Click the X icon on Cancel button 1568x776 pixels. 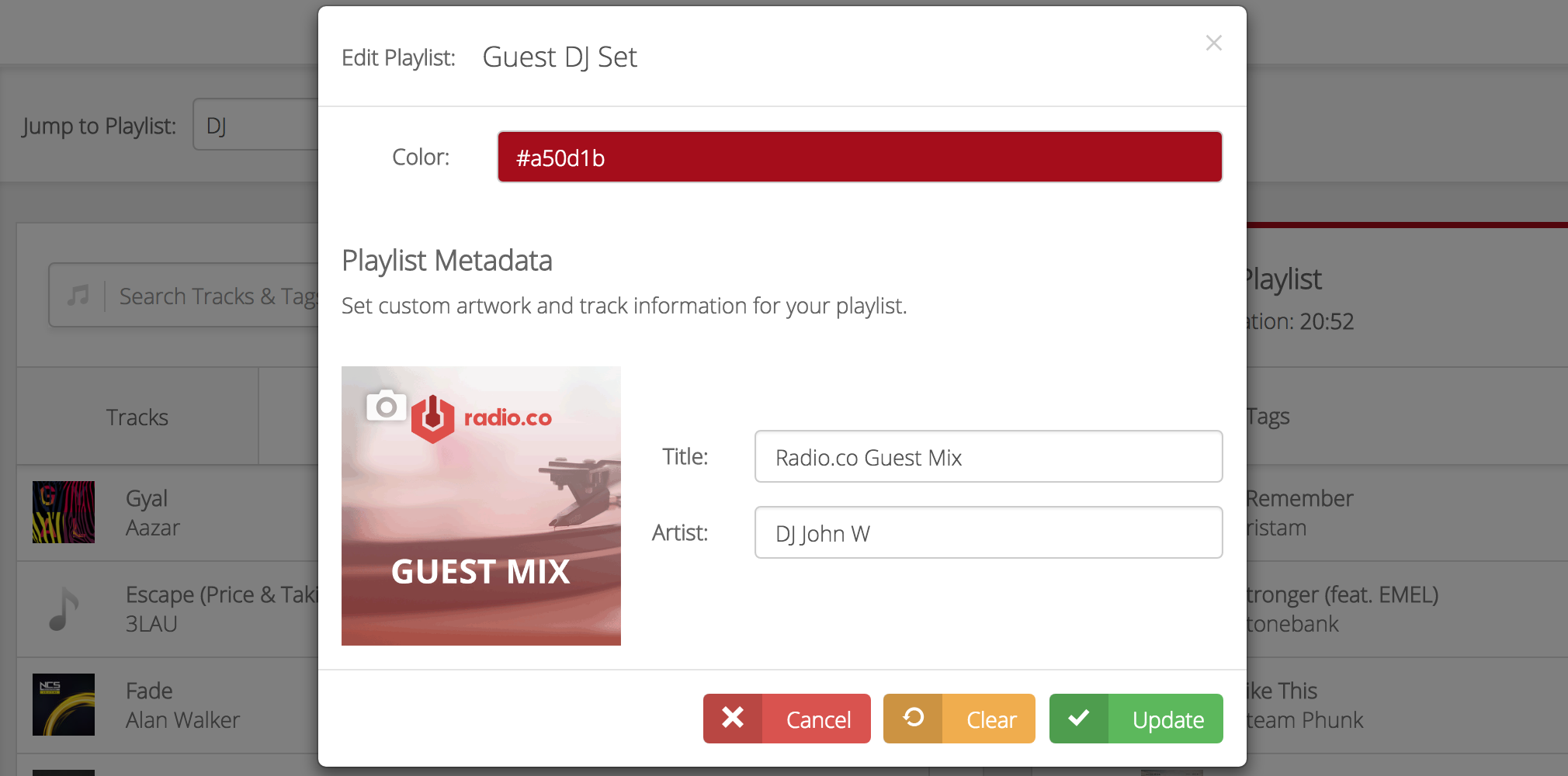click(x=733, y=718)
